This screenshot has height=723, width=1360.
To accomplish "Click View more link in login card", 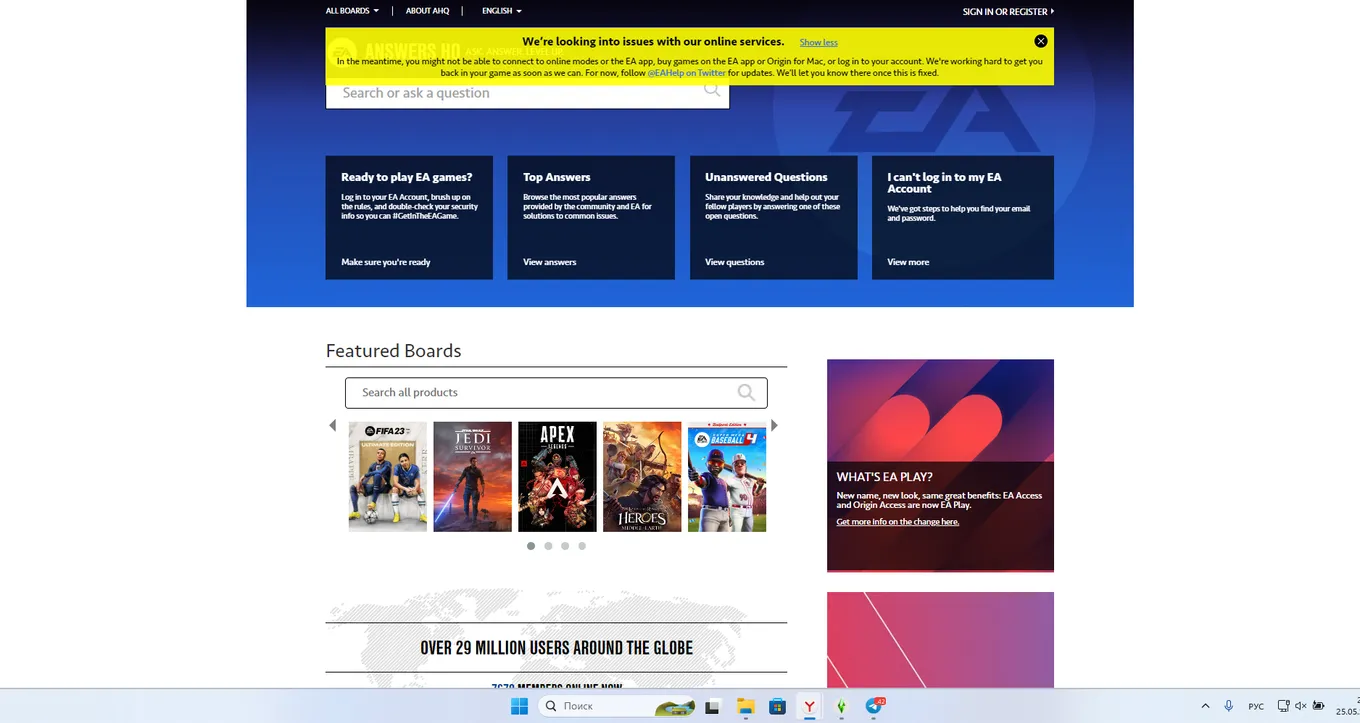I will [908, 262].
